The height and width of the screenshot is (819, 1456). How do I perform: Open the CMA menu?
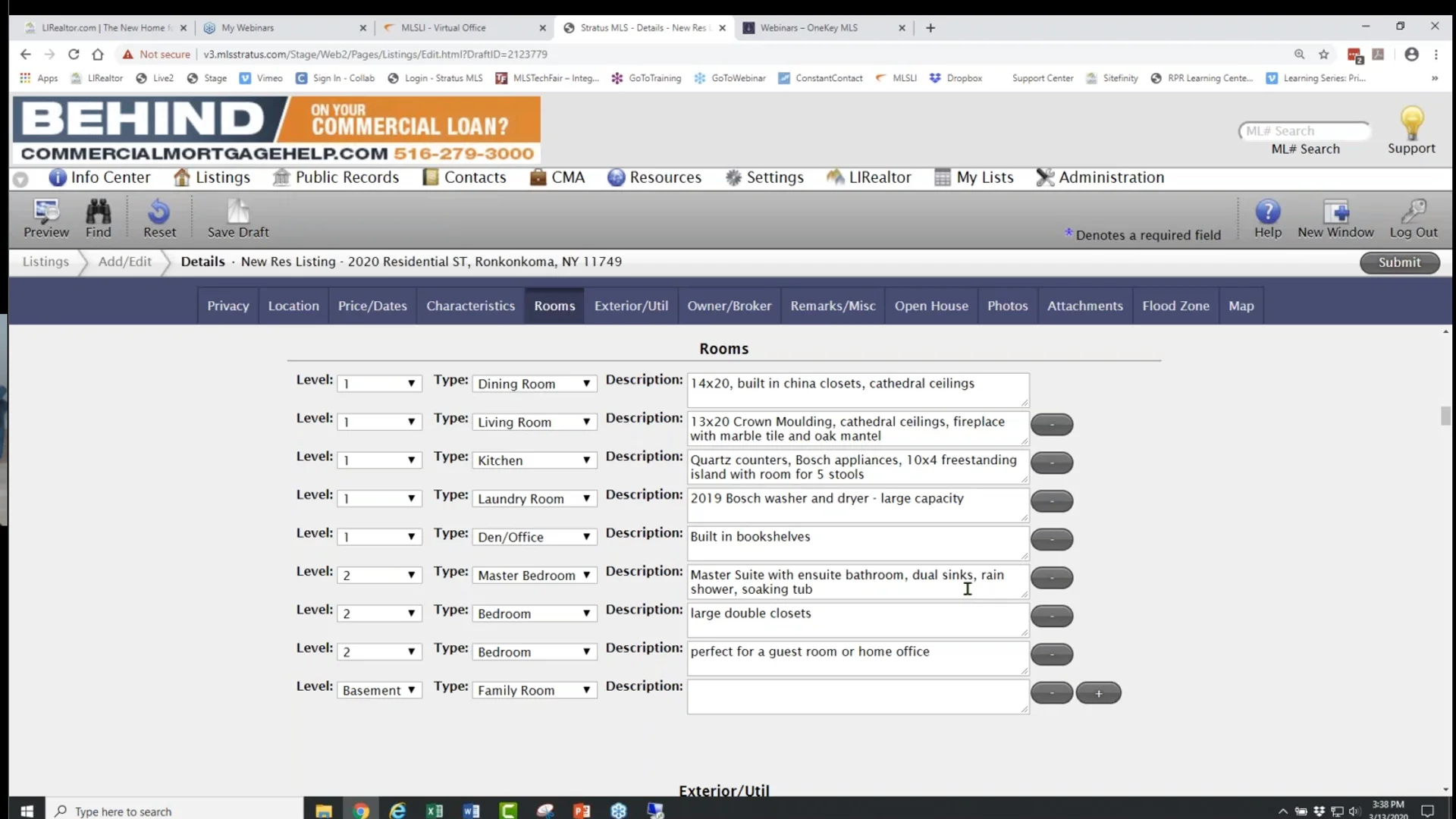[557, 177]
